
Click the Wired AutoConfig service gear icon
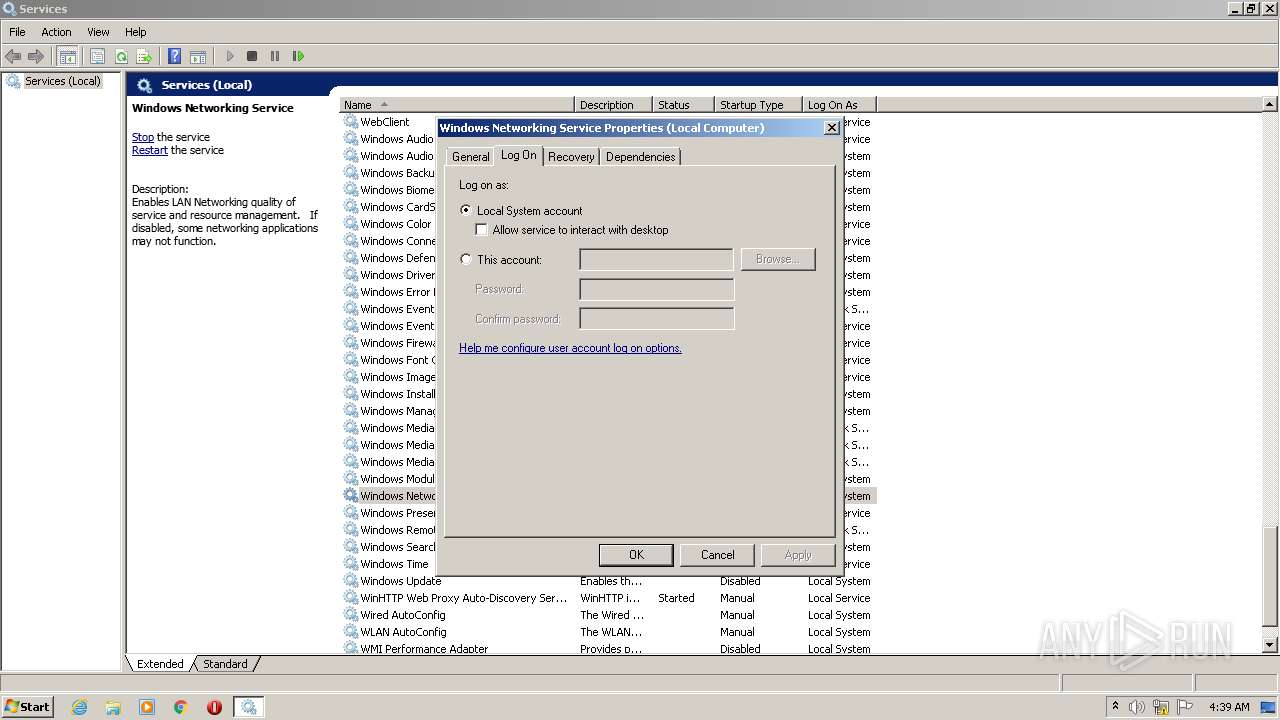[351, 615]
